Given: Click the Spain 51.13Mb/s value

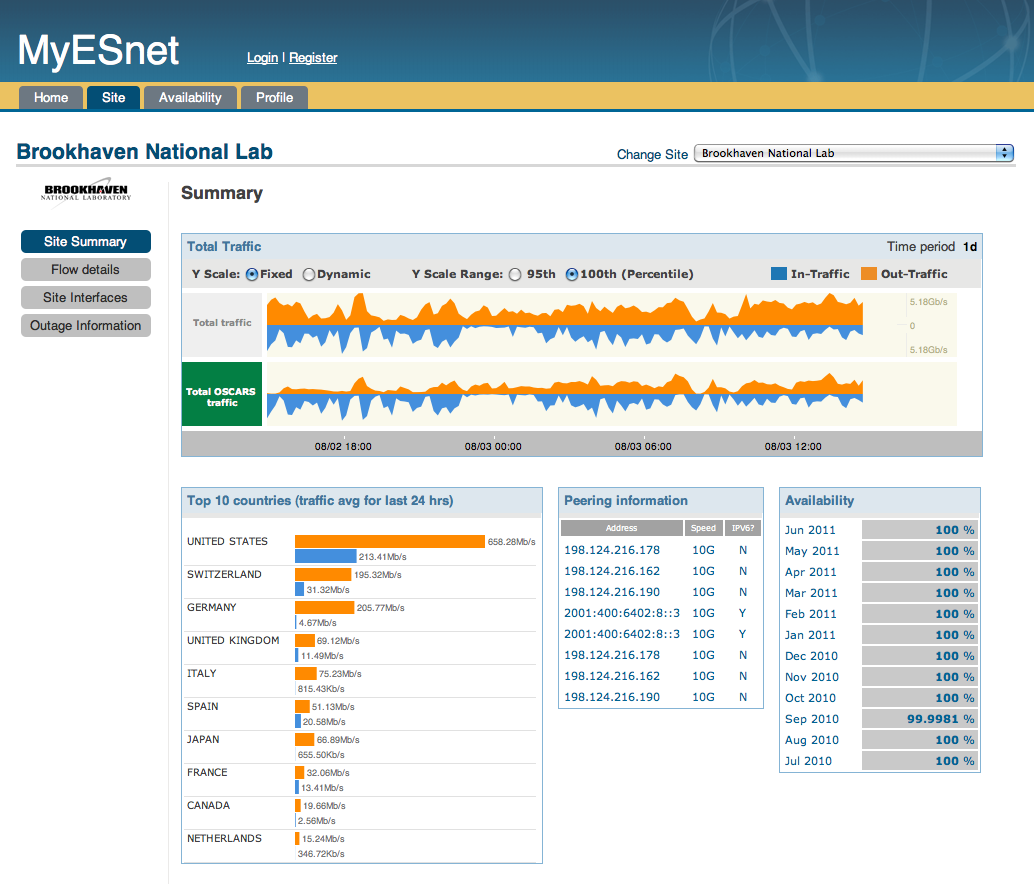Looking at the screenshot, I should click(x=333, y=707).
